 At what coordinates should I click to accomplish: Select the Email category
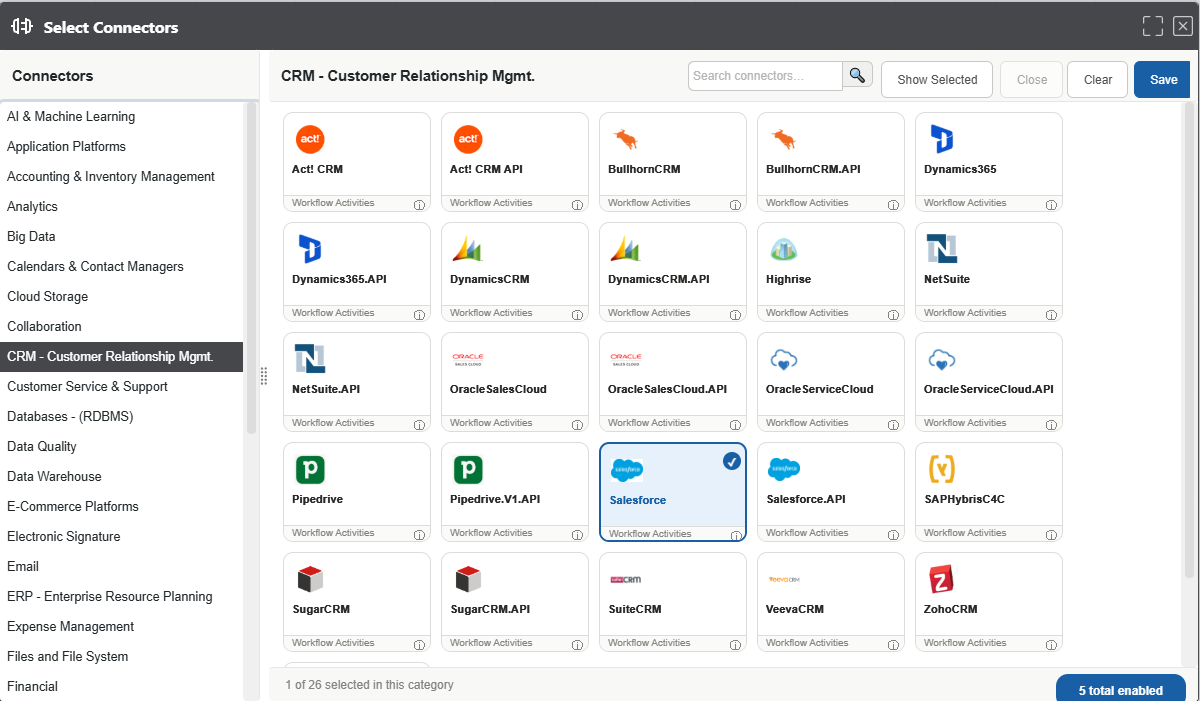click(x=122, y=567)
